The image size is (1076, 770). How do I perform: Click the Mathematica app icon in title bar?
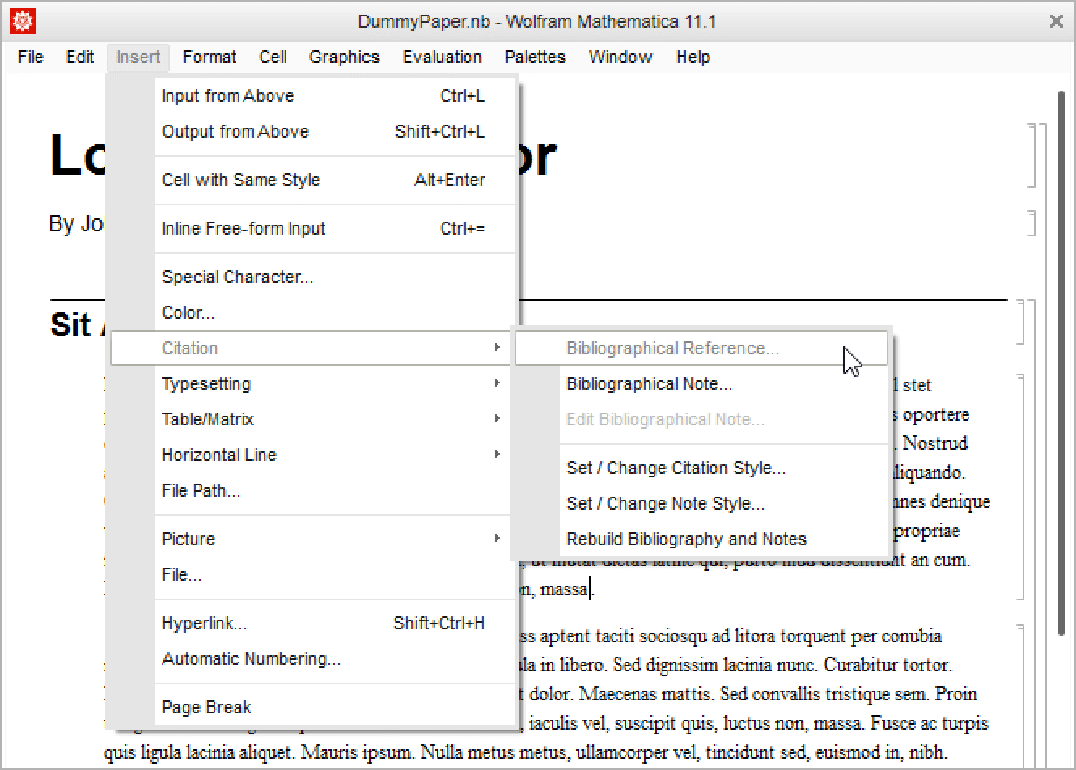[21, 21]
